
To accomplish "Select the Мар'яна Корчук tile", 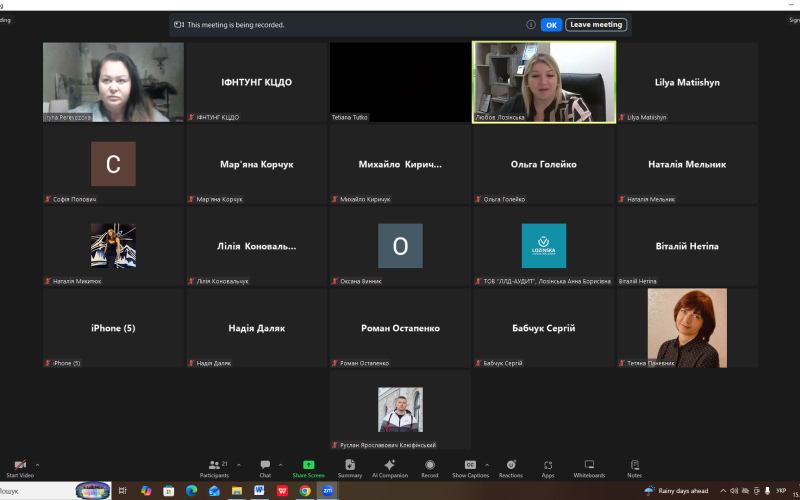I will pos(257,164).
